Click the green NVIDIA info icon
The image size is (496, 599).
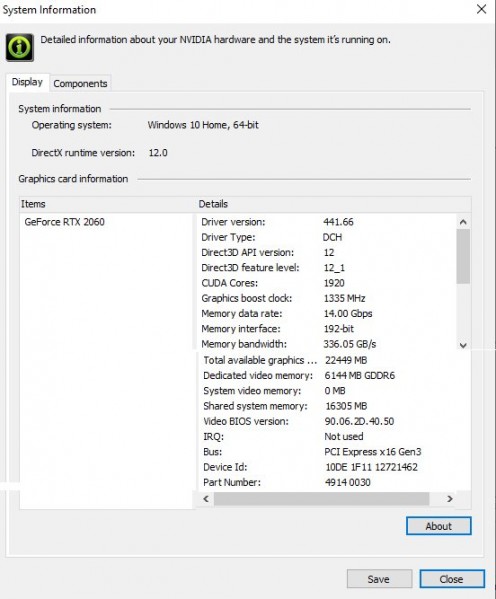tap(19, 47)
